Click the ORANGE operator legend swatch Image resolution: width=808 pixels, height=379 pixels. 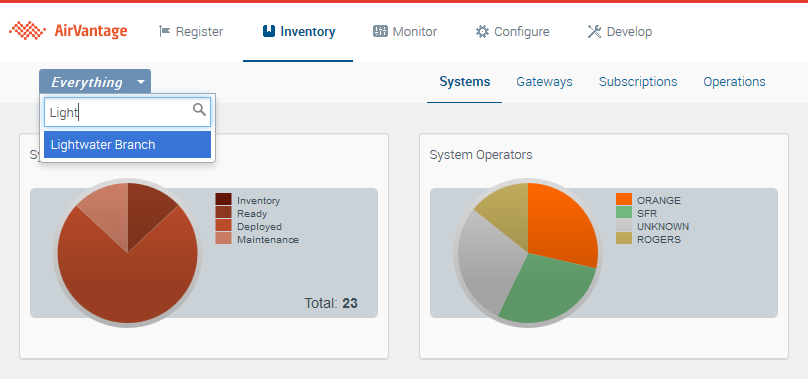pyautogui.click(x=624, y=200)
